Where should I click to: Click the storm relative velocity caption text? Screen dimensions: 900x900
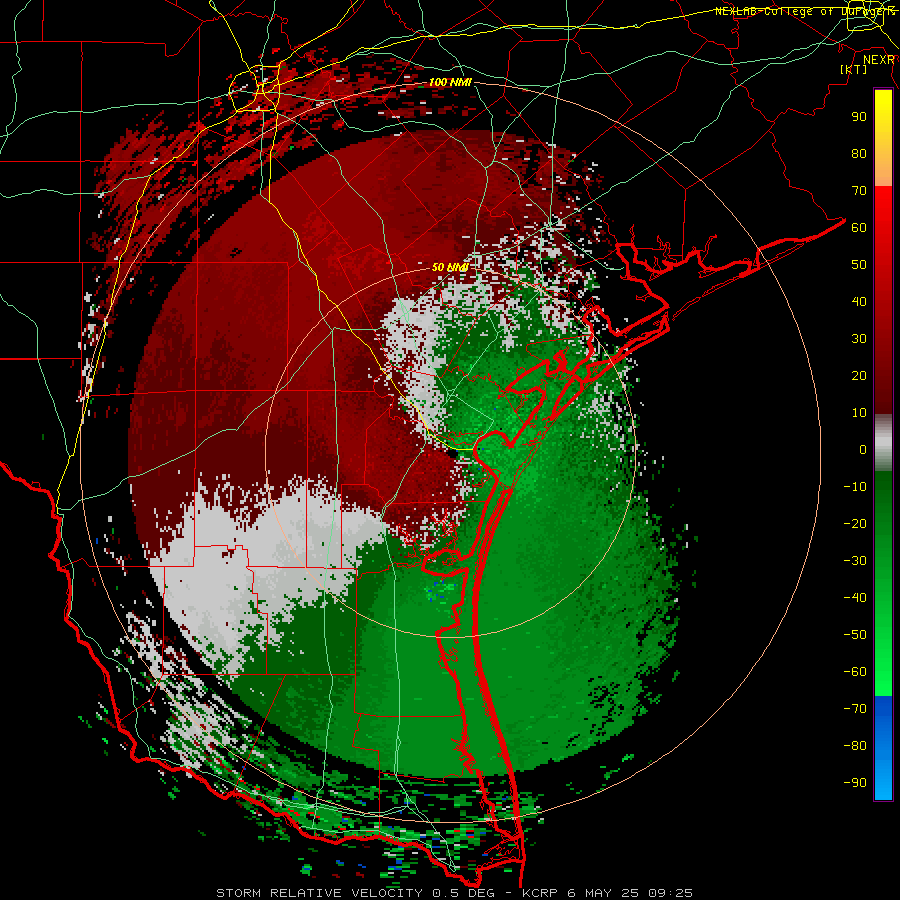[x=454, y=893]
